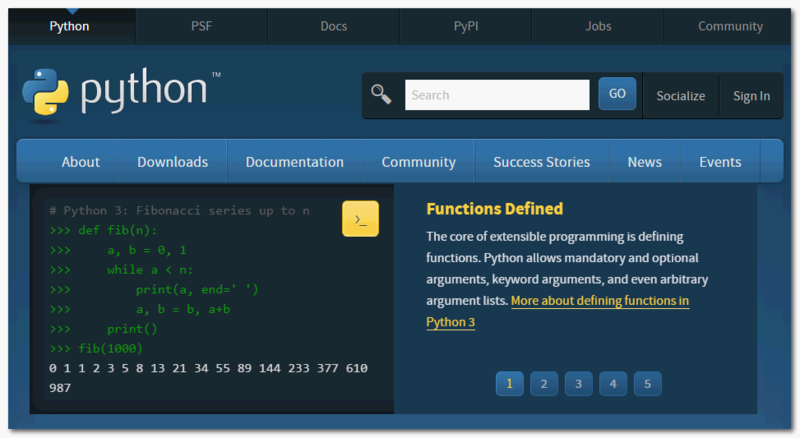The width and height of the screenshot is (800, 438).
Task: Click the 'def fib(n):' code line
Action: tap(104, 230)
